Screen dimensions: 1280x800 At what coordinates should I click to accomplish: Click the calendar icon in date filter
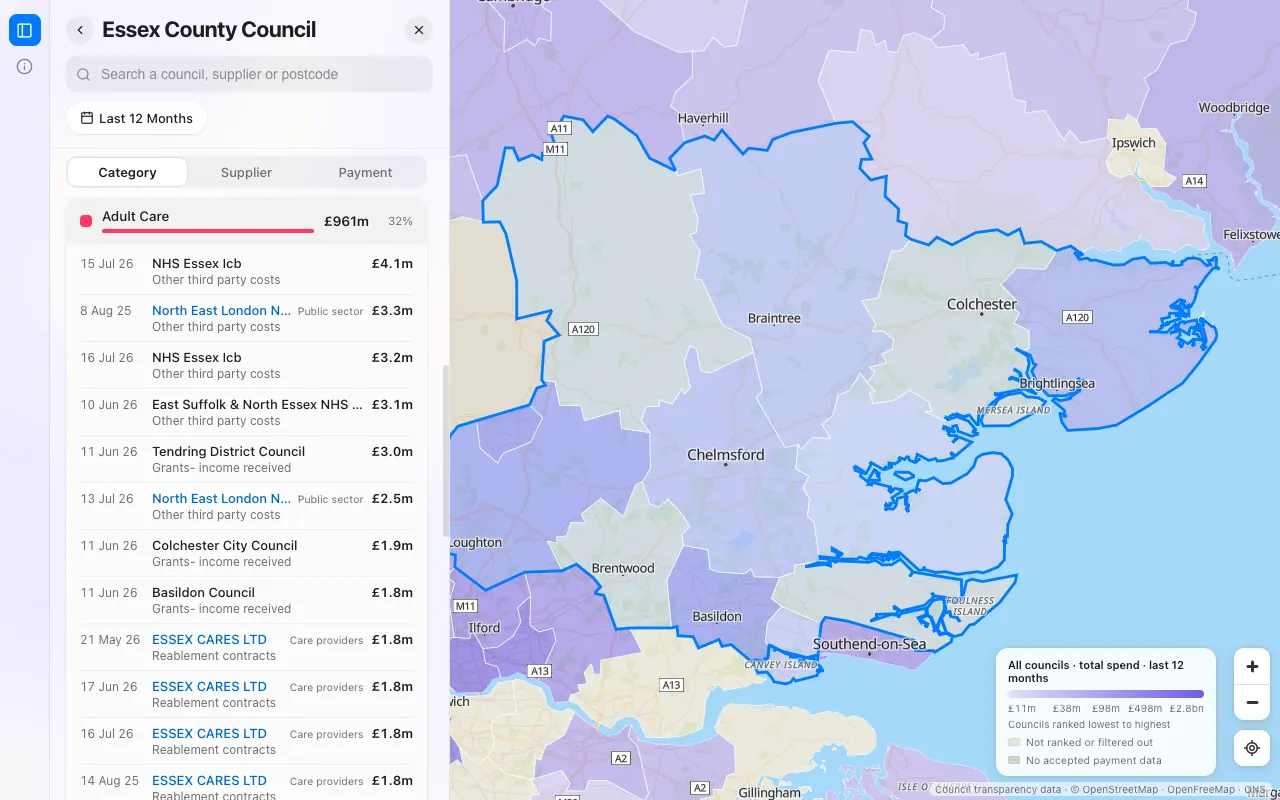coord(87,118)
